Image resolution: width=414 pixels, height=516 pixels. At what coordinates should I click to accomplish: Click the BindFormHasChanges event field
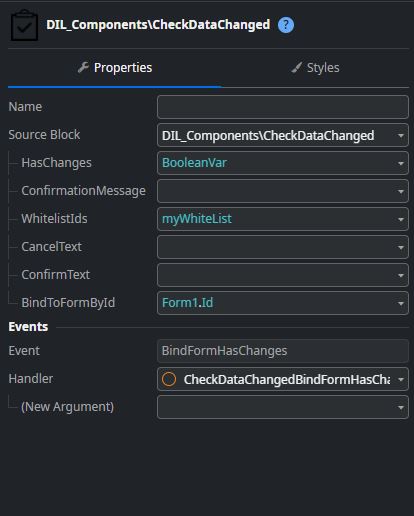point(283,351)
